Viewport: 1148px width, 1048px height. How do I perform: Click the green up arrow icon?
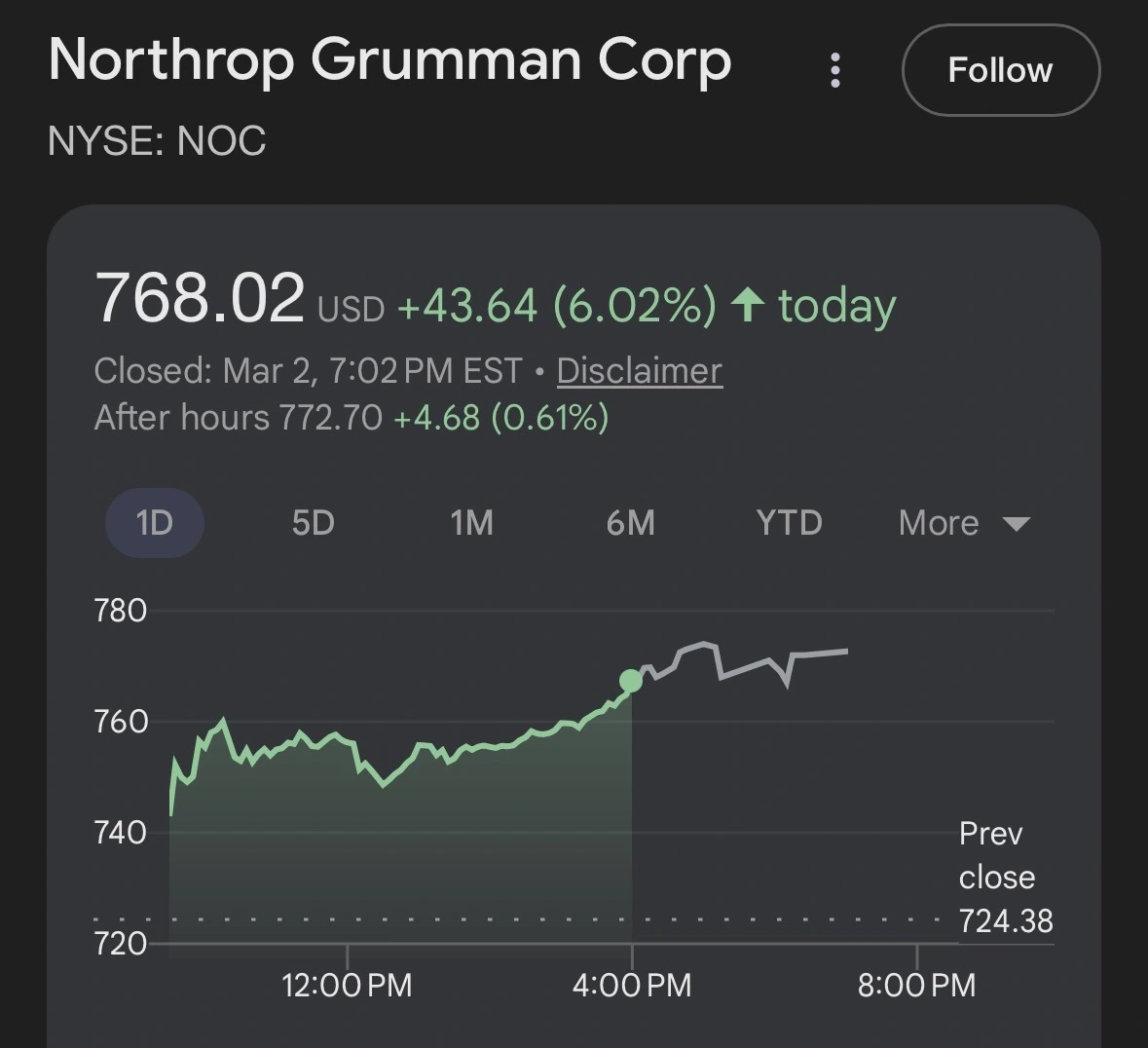point(748,305)
